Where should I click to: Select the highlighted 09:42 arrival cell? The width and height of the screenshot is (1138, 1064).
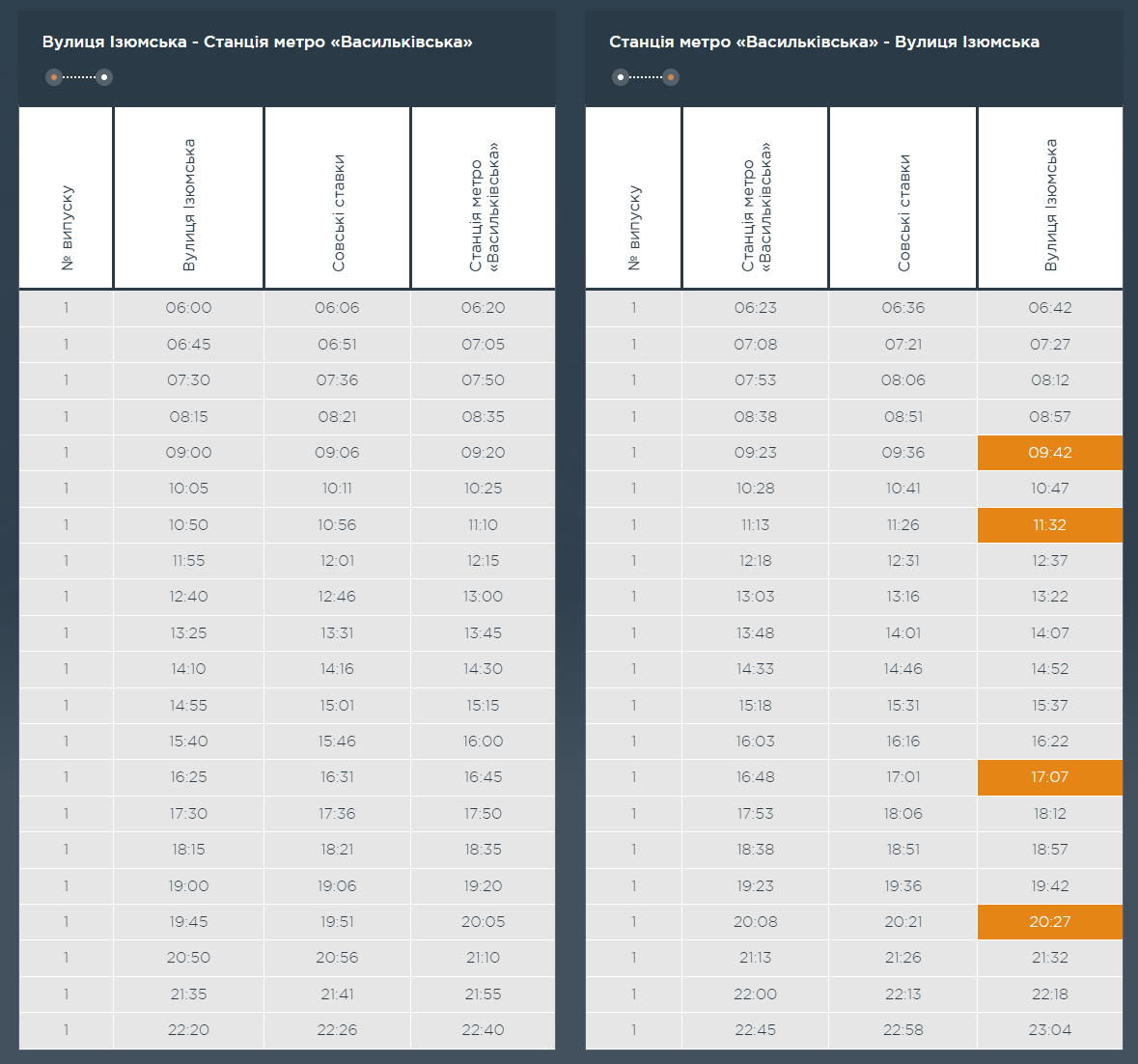[1049, 453]
